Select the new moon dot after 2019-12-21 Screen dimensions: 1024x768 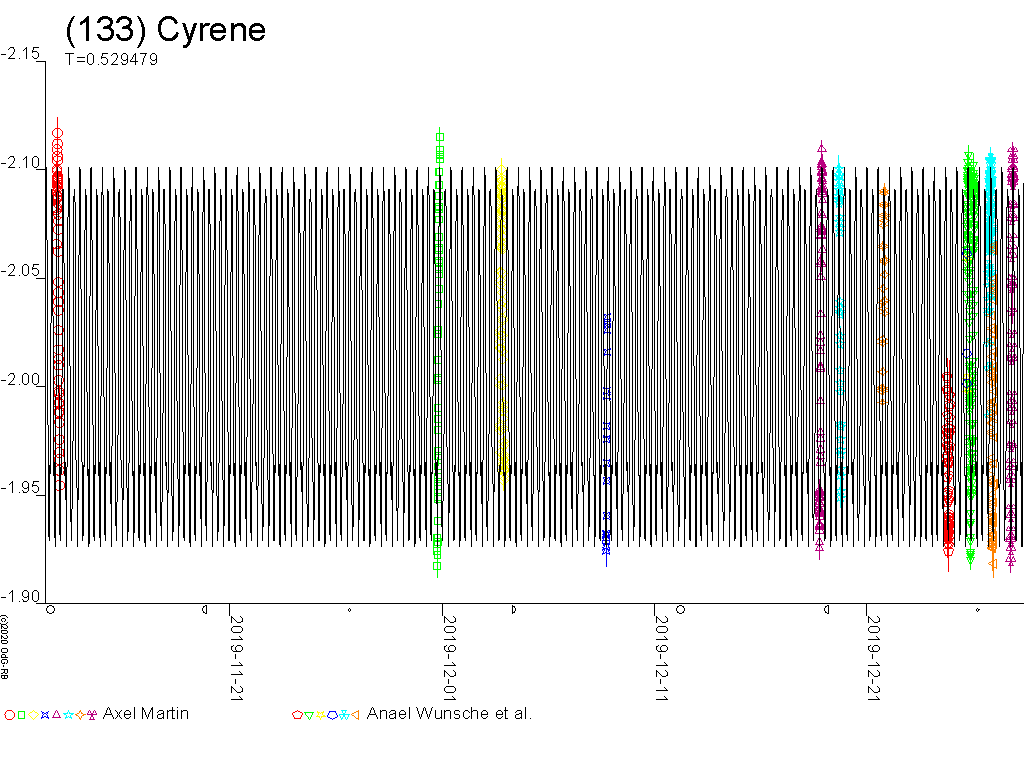(x=978, y=611)
